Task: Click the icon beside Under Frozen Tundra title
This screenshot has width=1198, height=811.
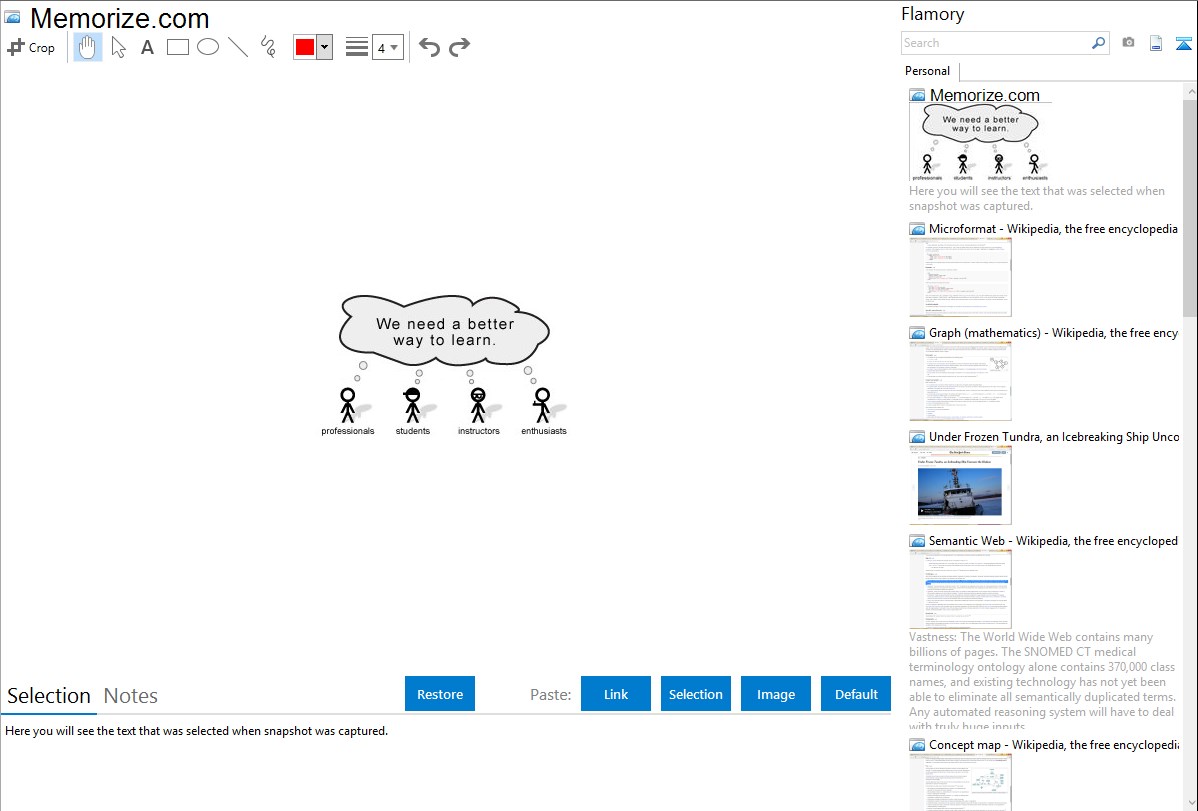Action: (x=917, y=436)
